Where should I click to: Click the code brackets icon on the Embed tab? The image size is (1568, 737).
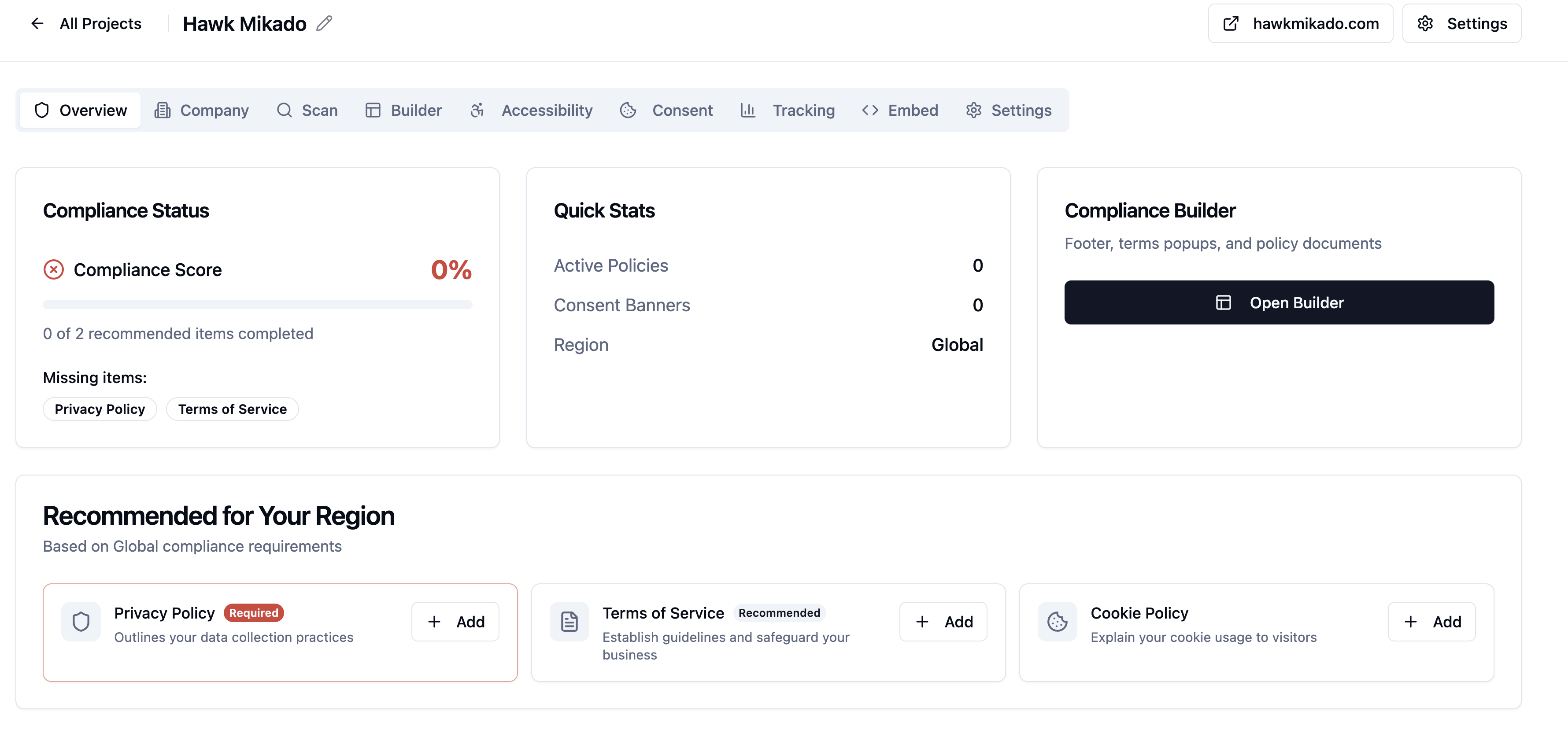tap(870, 110)
